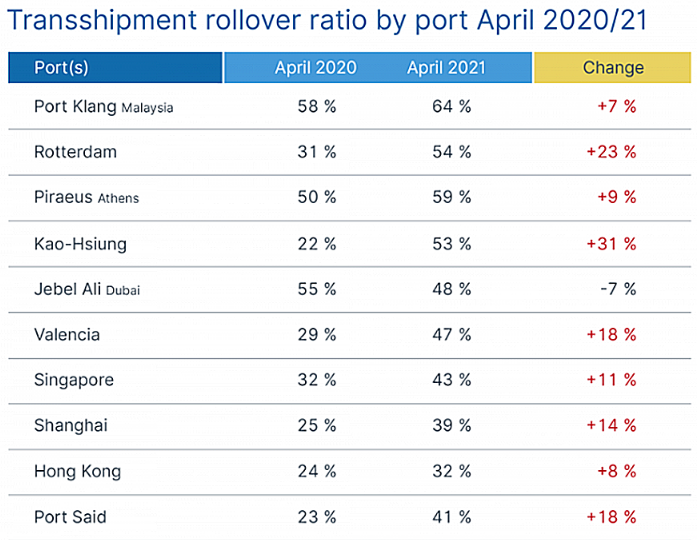Select the Hong Kong row label
This screenshot has height=540, width=697.
click(77, 471)
